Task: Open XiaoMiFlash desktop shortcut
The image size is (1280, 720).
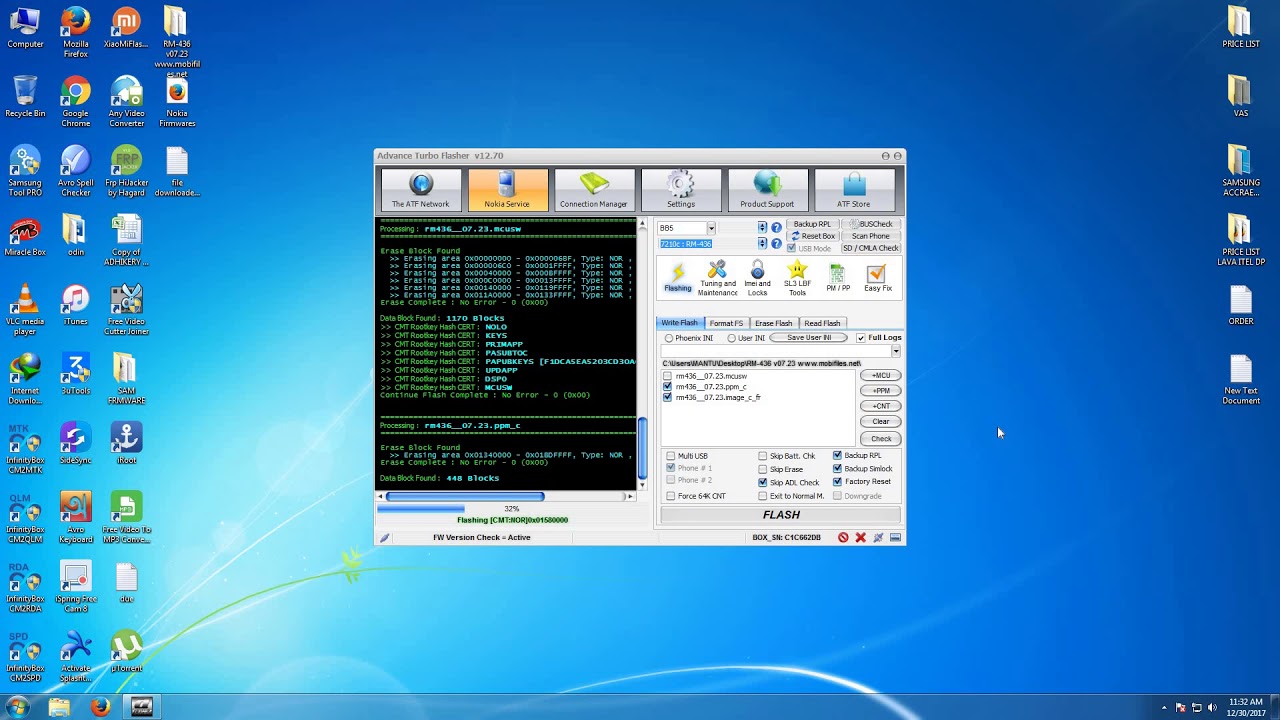Action: click(x=126, y=29)
